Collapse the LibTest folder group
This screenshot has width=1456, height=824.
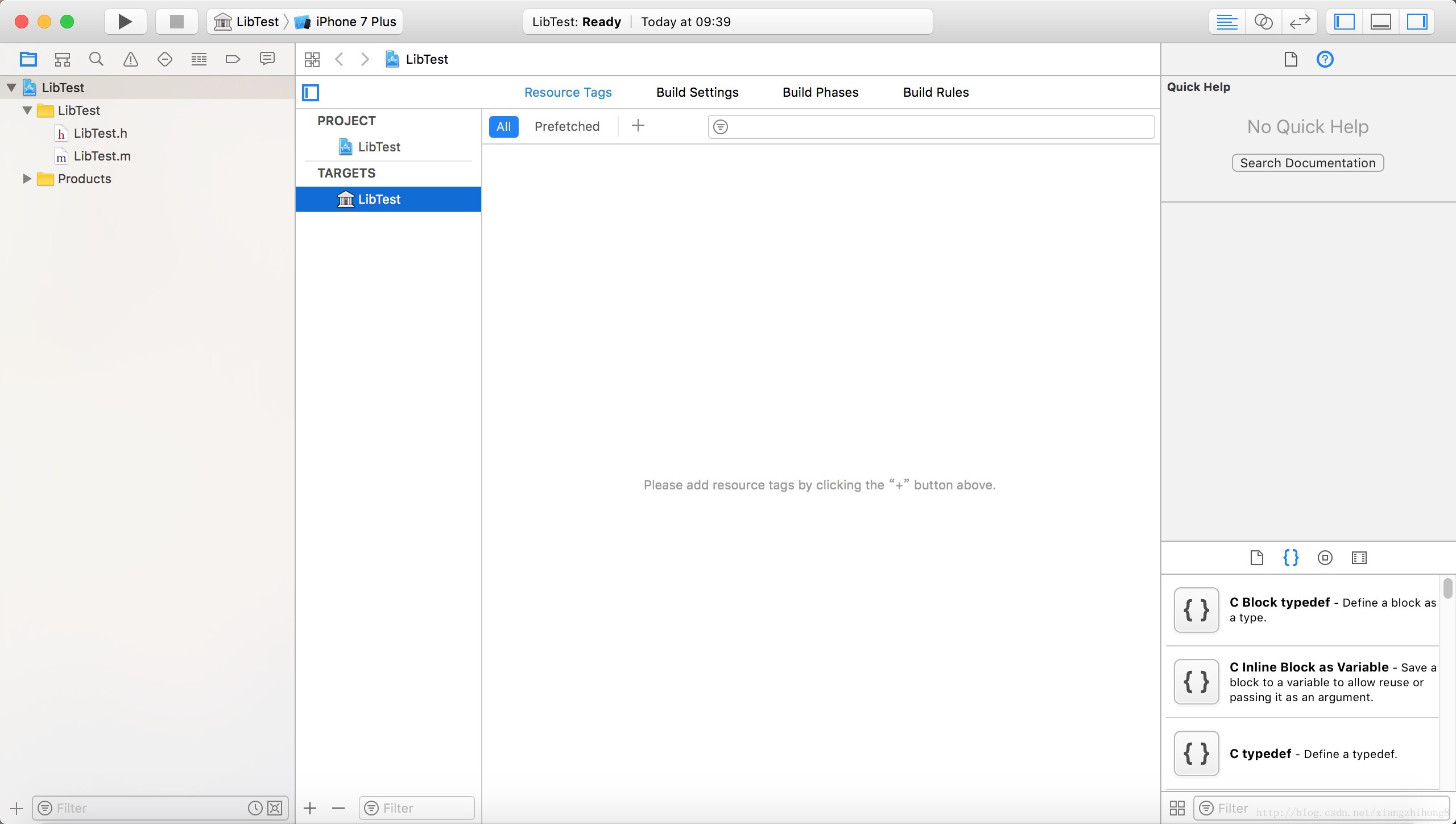[27, 110]
